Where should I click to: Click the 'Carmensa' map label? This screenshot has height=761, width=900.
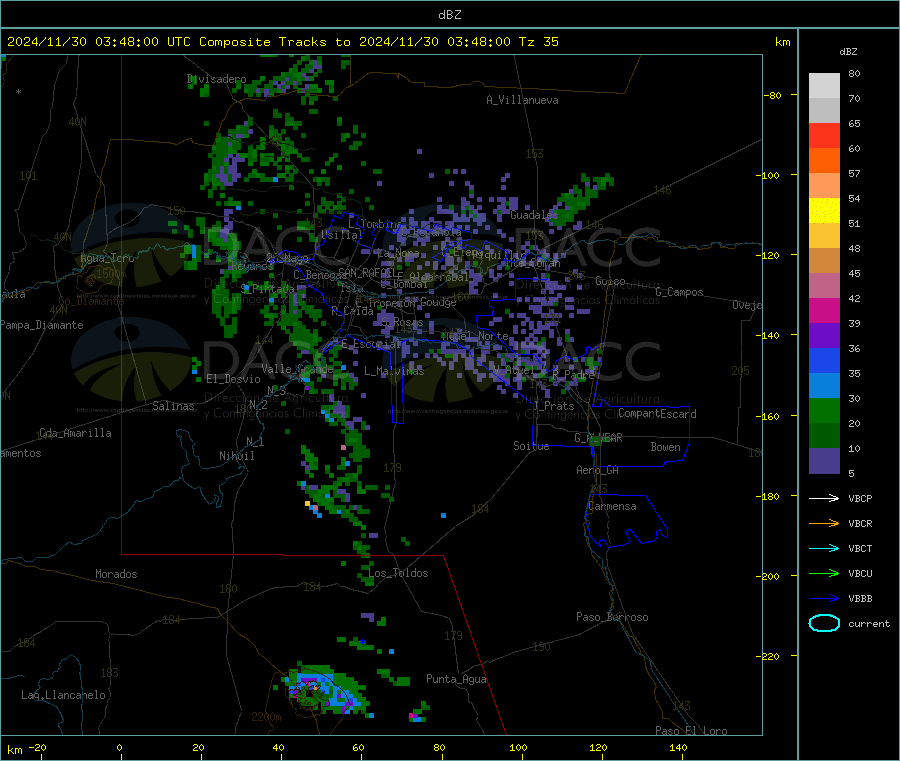[x=612, y=506]
